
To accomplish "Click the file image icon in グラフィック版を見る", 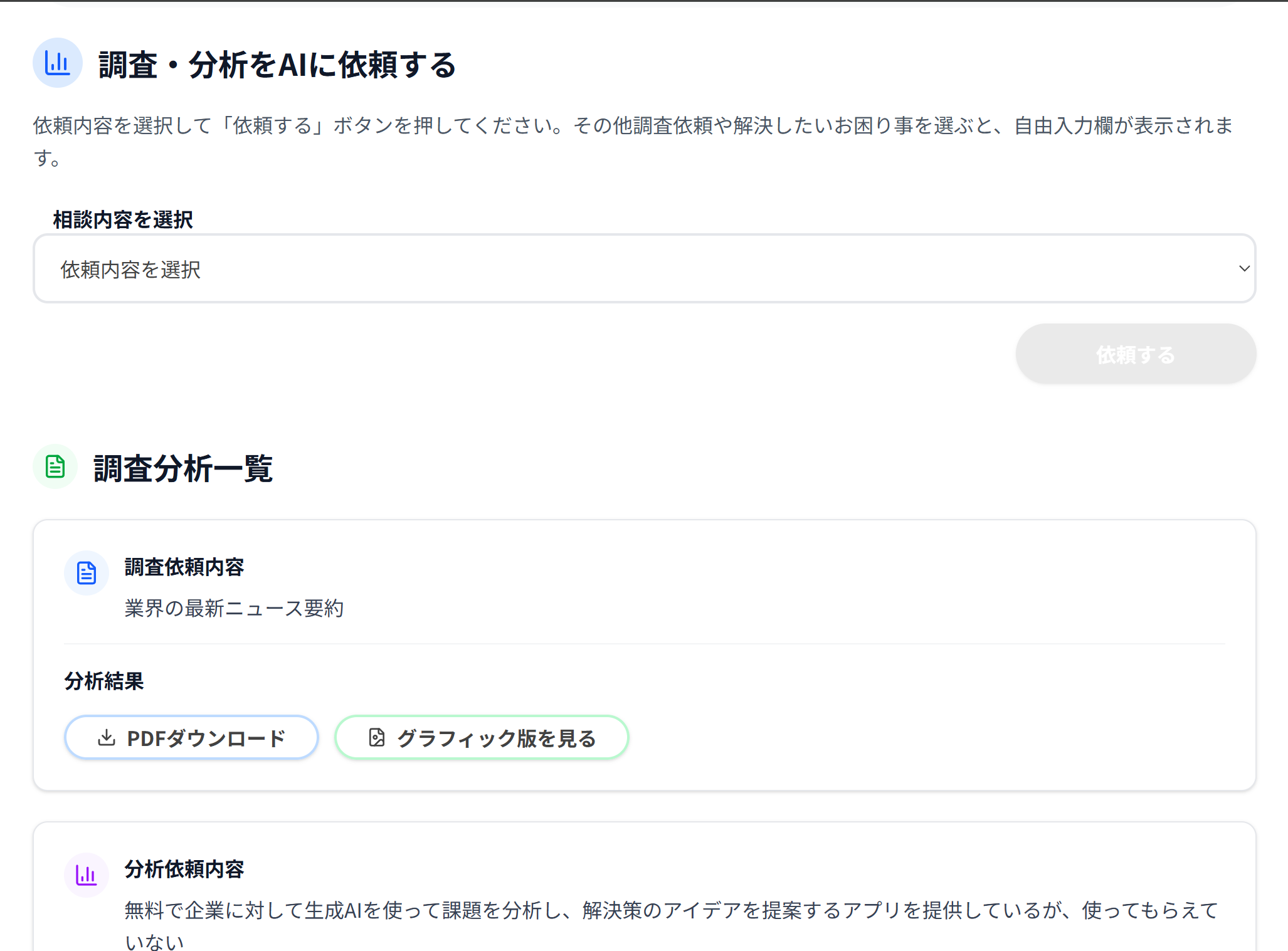I will pyautogui.click(x=377, y=738).
